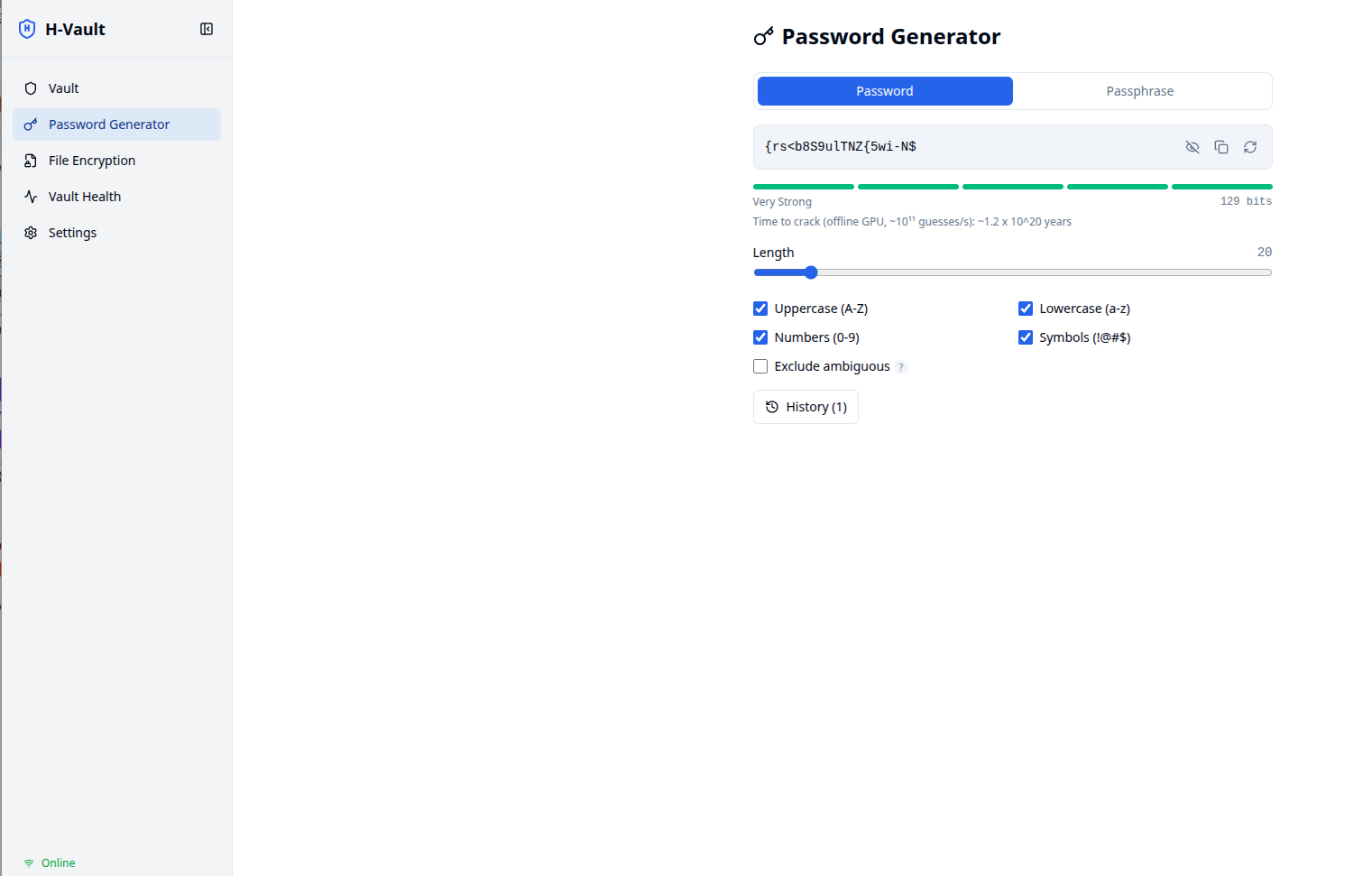Click the H-Vault shield logo
This screenshot has width=1372, height=876.
(27, 29)
